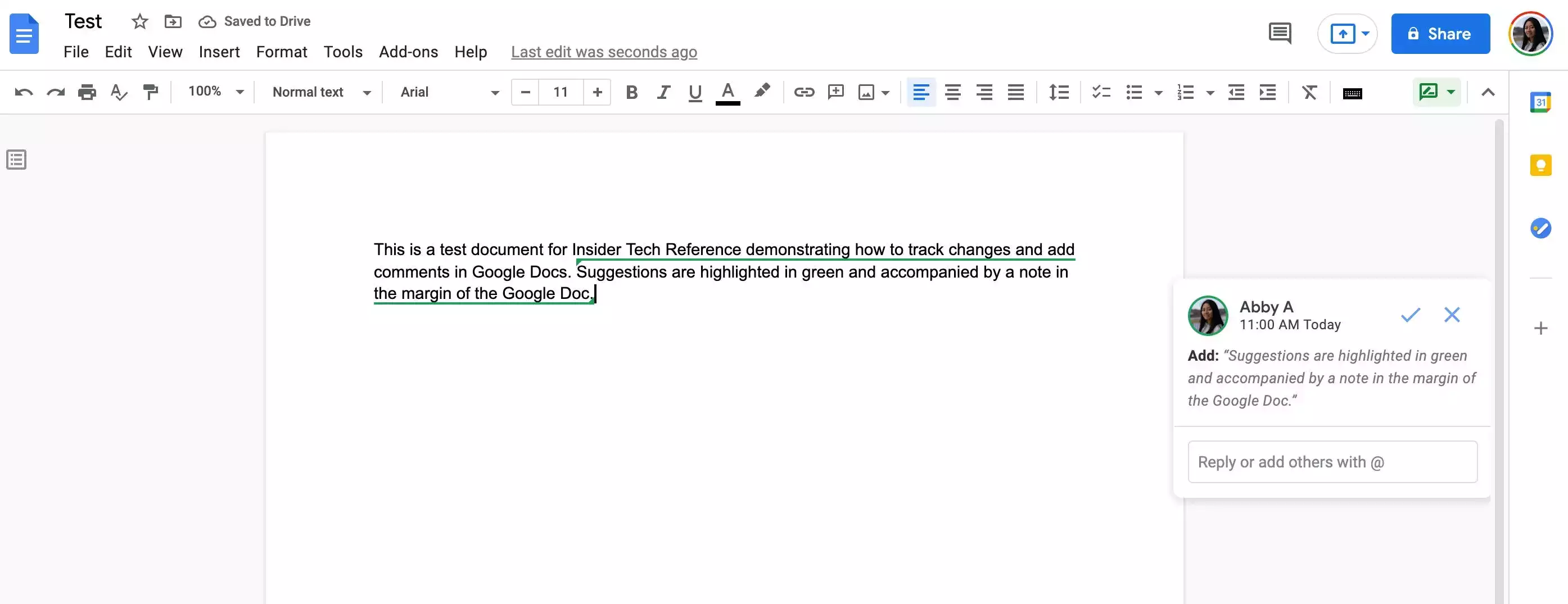The width and height of the screenshot is (1568, 604).
Task: Enable center alignment
Action: (x=952, y=93)
